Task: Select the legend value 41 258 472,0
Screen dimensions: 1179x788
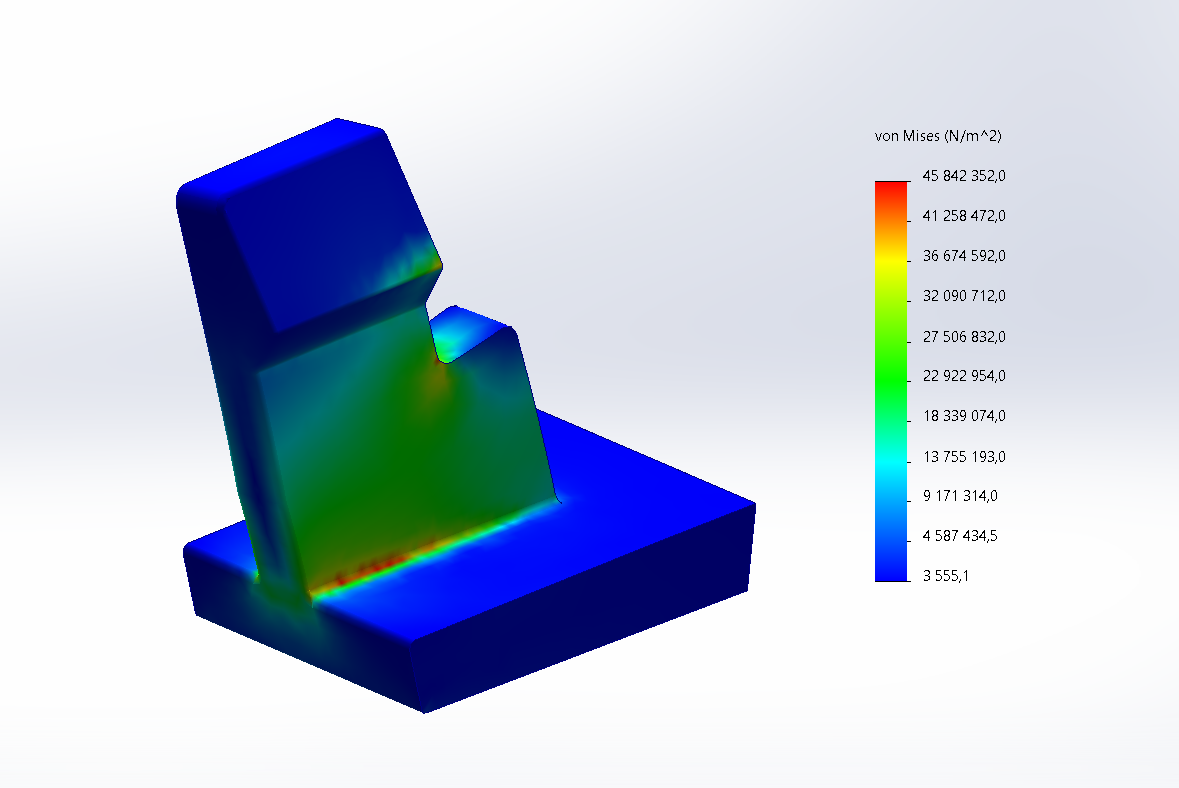Action: (964, 216)
